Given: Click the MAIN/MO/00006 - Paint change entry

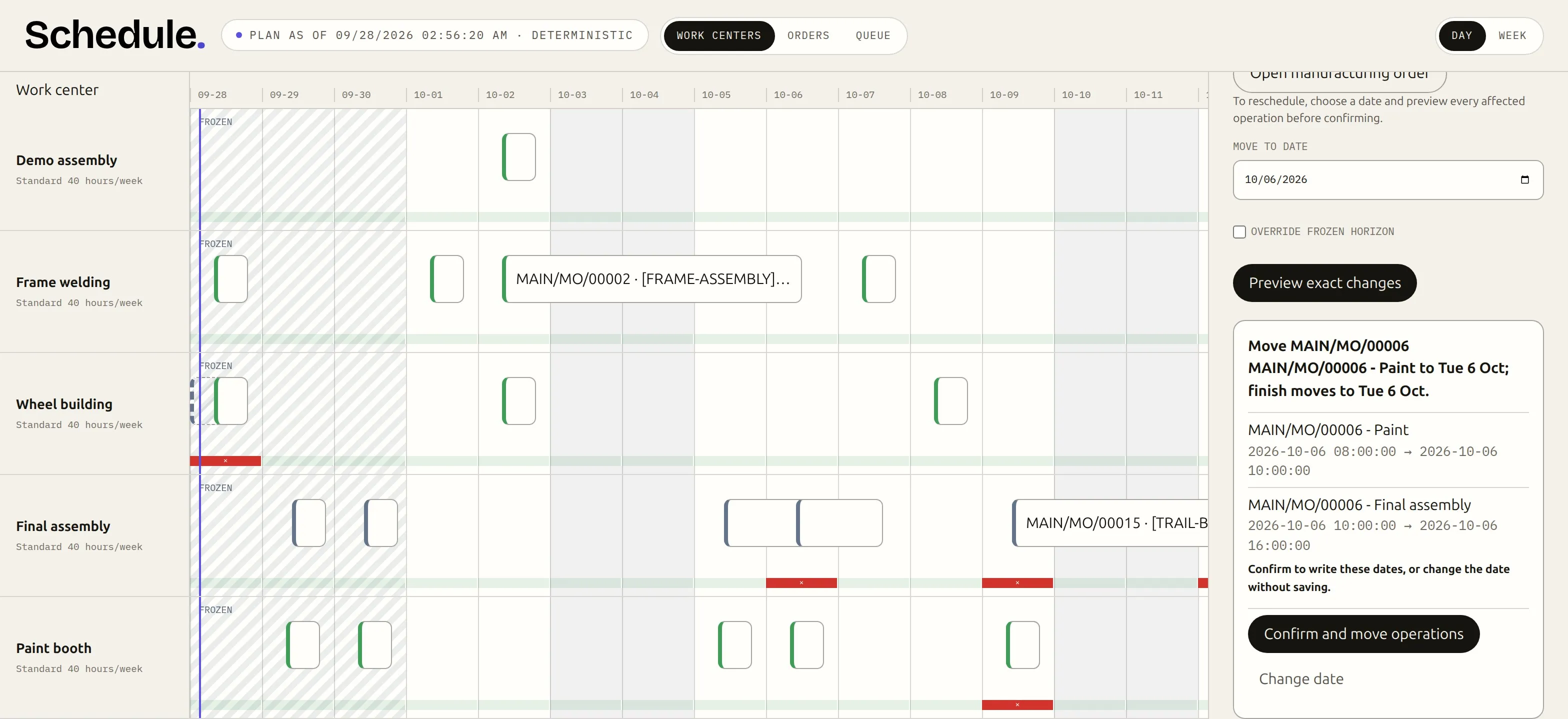Looking at the screenshot, I should (1388, 450).
